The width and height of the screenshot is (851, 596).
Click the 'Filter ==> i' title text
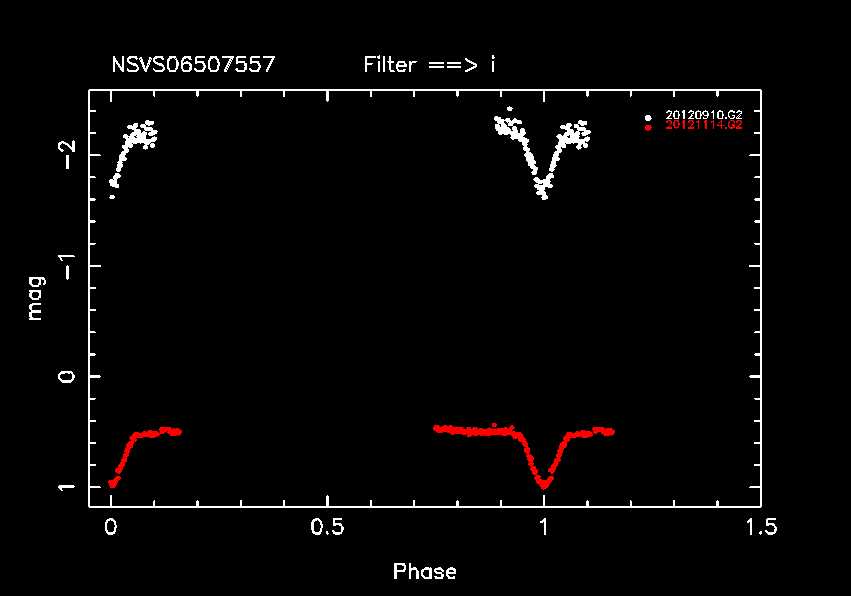[x=430, y=66]
